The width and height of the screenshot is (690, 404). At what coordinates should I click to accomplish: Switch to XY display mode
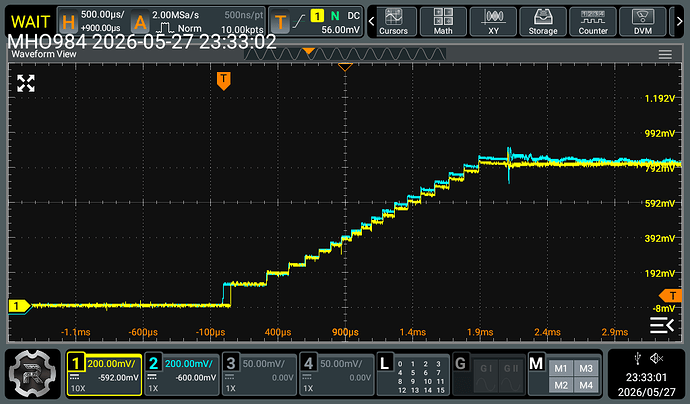(x=493, y=22)
